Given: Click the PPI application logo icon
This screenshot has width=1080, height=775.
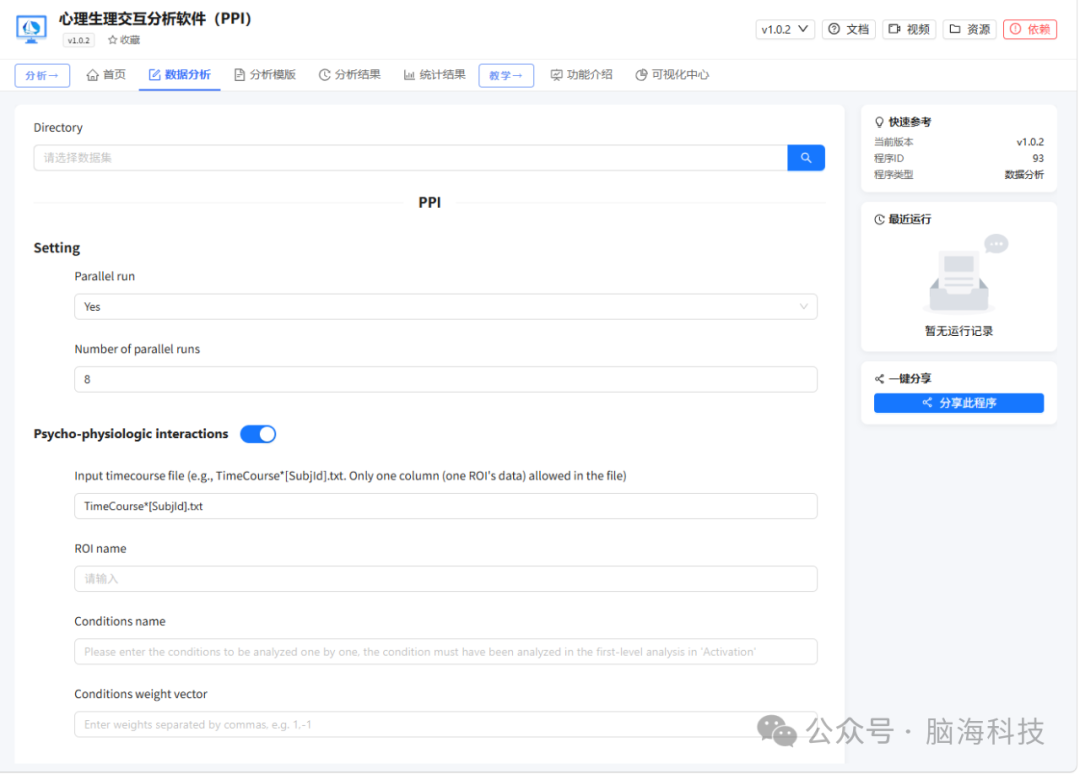Looking at the screenshot, I should click(x=31, y=30).
